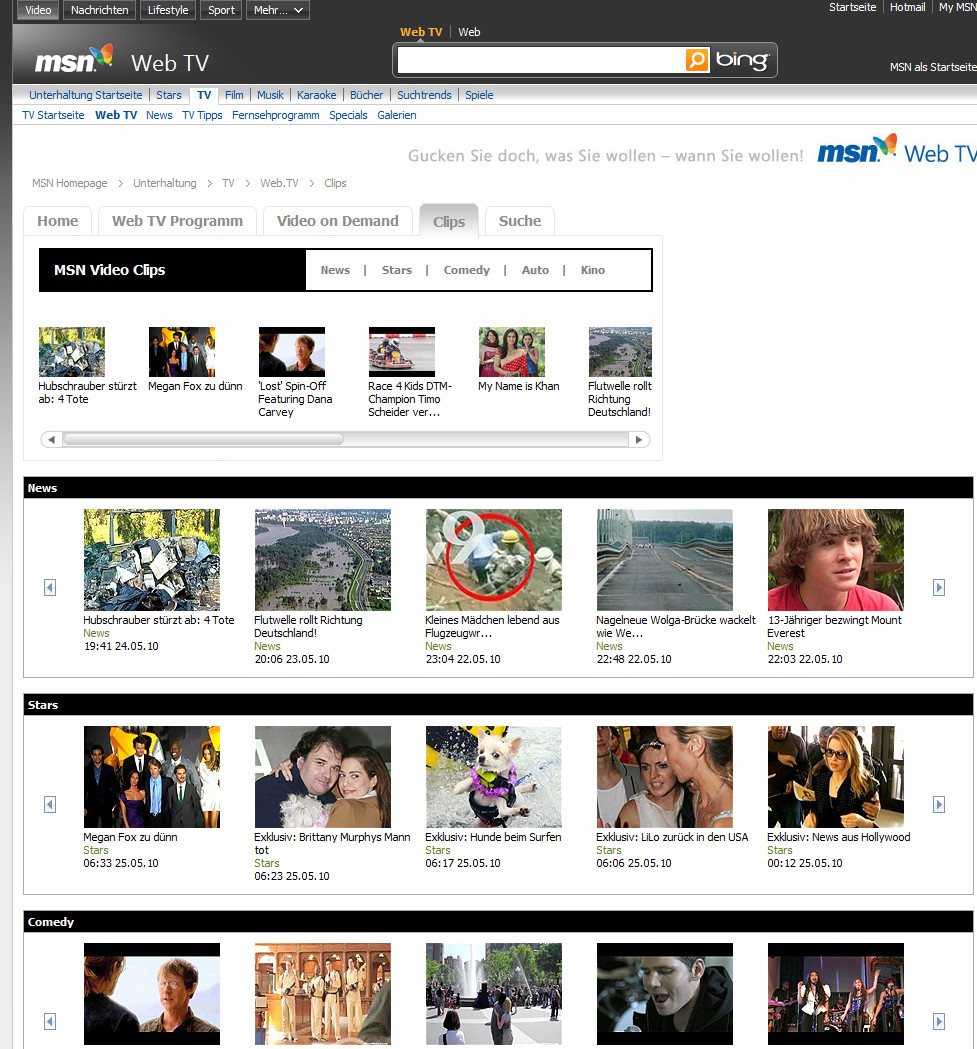This screenshot has height=1049, width=977.
Task: Switch to the Suche tab
Action: click(x=520, y=221)
